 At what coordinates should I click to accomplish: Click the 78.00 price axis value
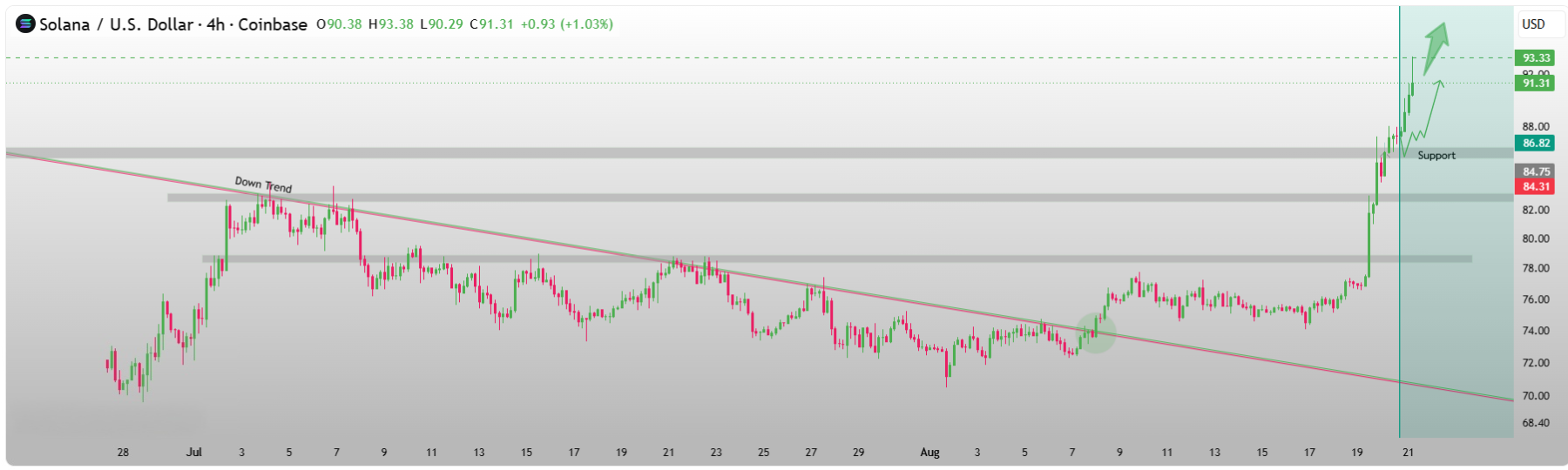click(x=1536, y=268)
